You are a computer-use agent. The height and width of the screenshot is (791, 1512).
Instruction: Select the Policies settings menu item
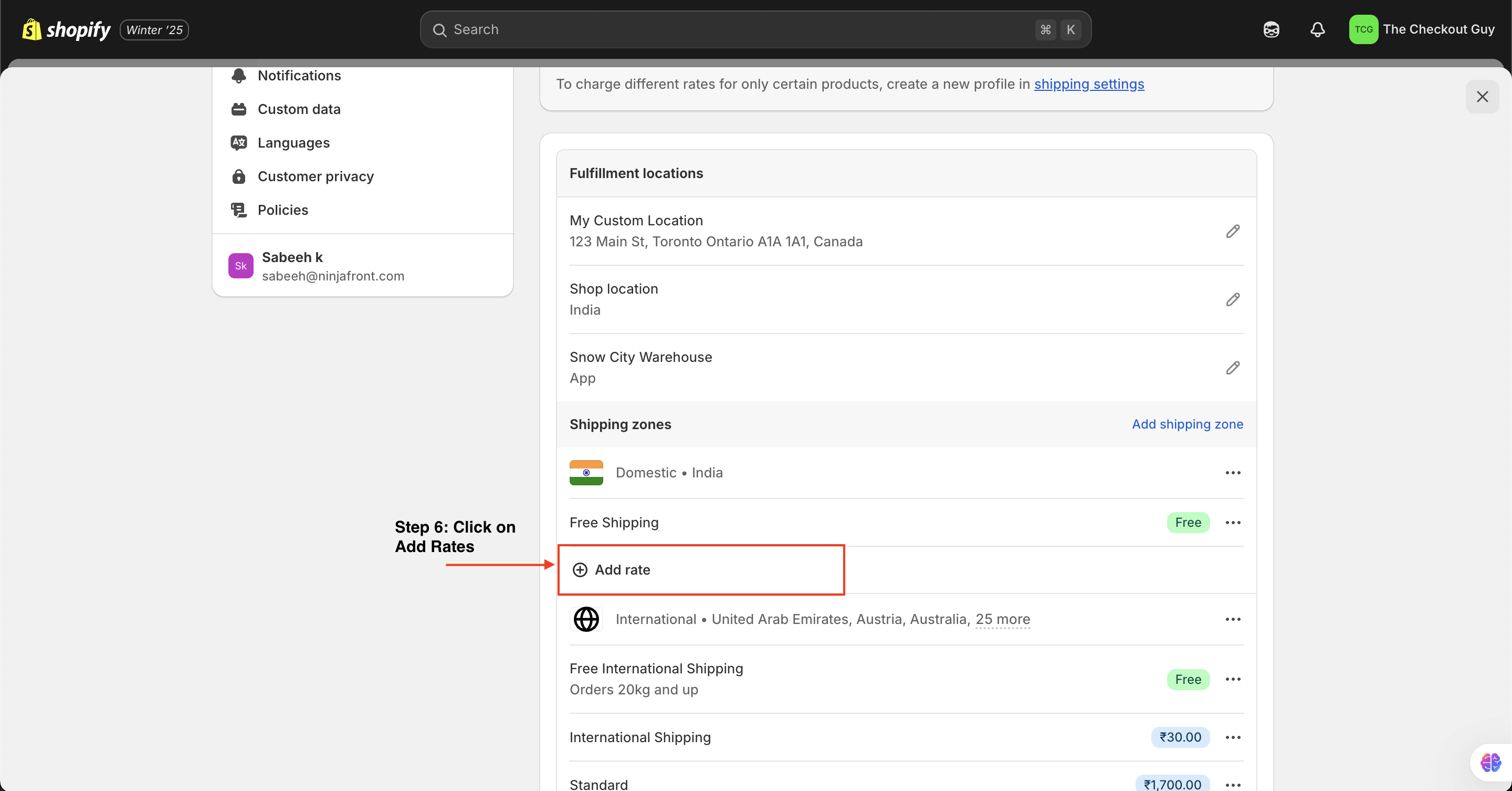coord(282,210)
